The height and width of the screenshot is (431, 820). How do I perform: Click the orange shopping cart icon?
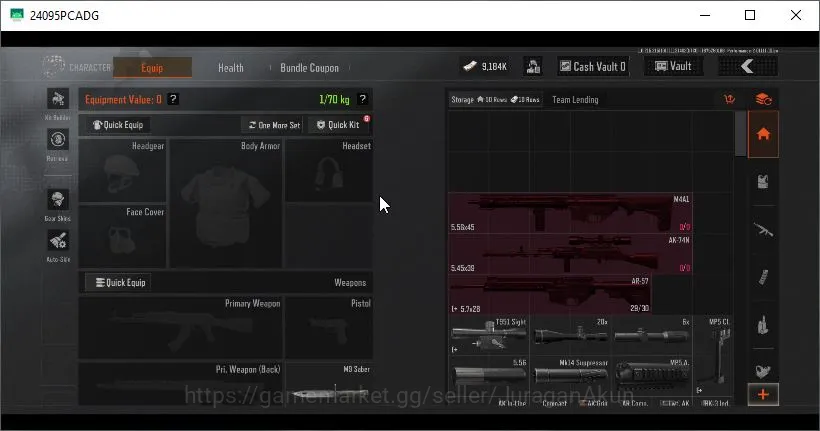click(730, 99)
